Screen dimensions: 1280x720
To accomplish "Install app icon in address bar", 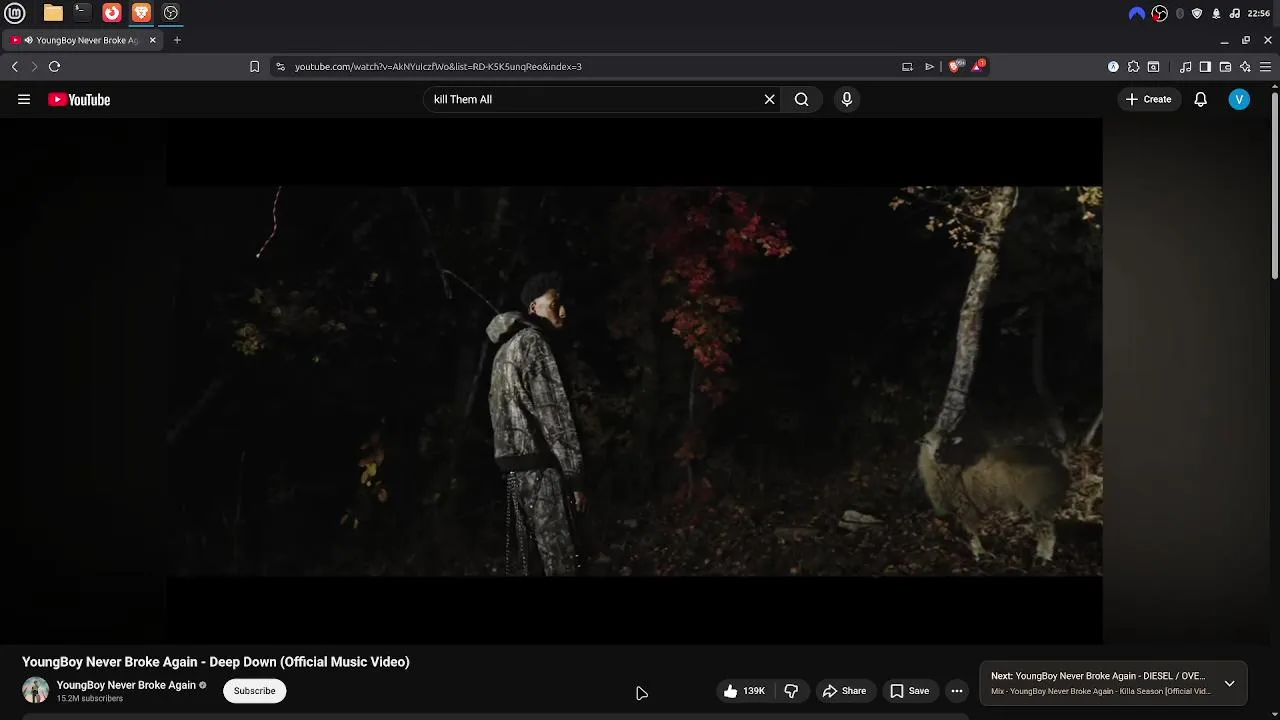I will point(907,67).
